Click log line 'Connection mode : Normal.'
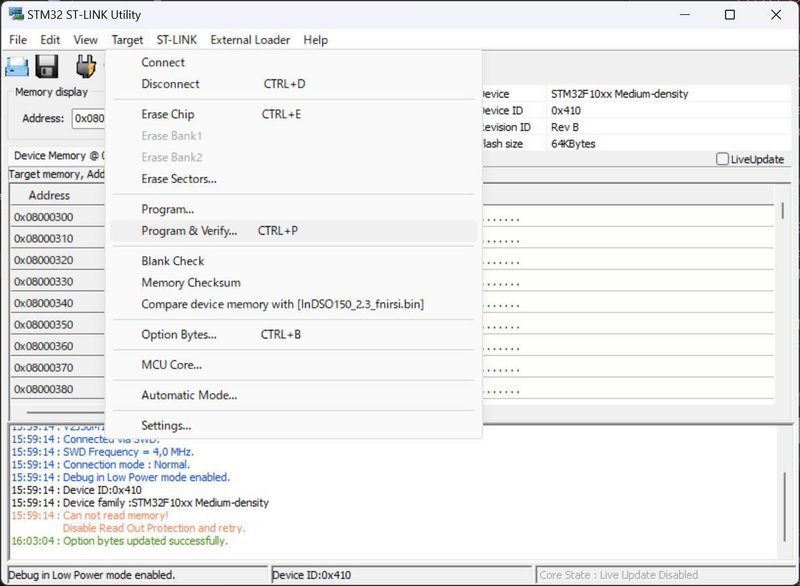Image resolution: width=800 pixels, height=586 pixels. pos(101,465)
